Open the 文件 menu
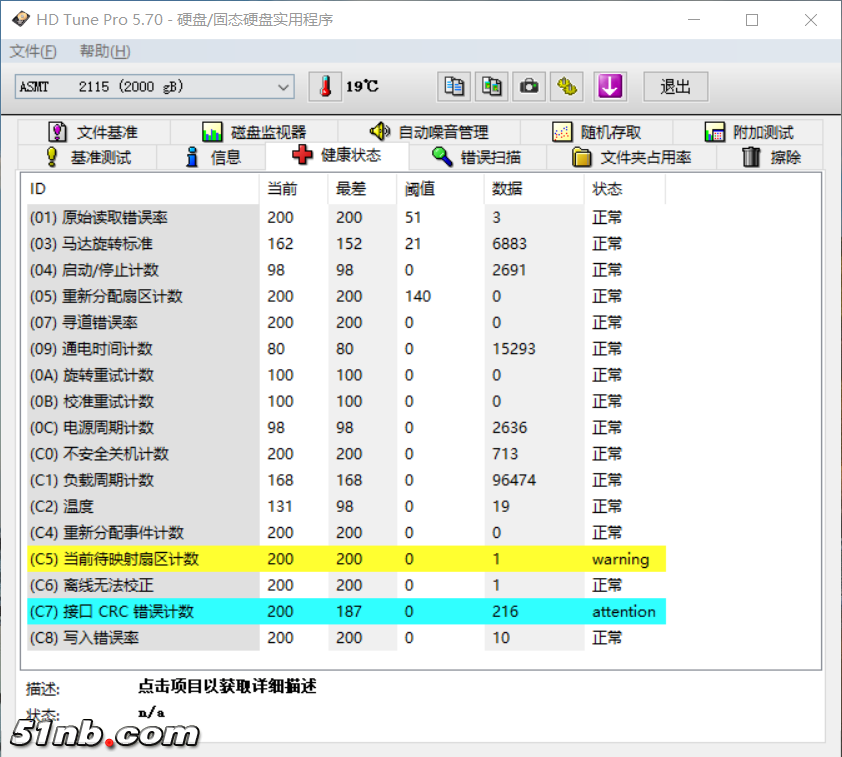The width and height of the screenshot is (842, 757). point(33,51)
